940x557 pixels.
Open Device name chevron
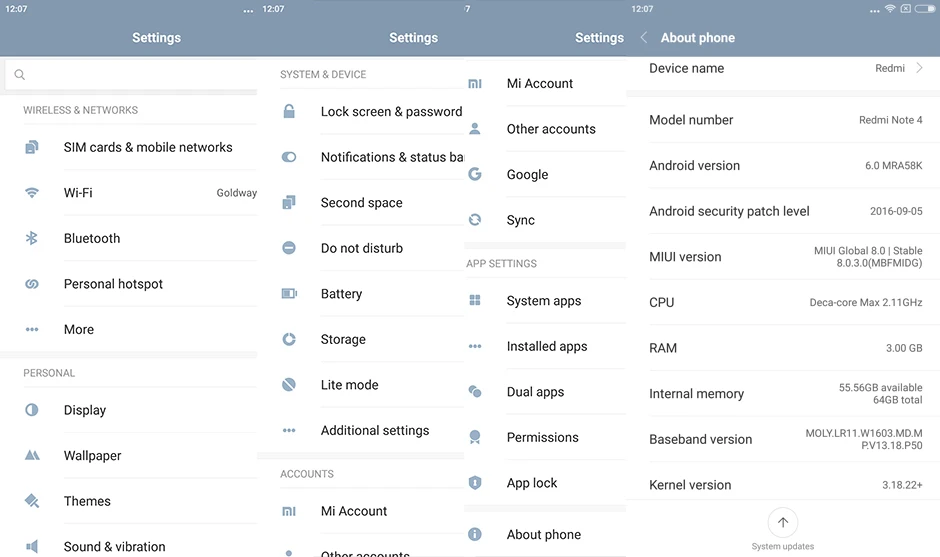pos(920,68)
